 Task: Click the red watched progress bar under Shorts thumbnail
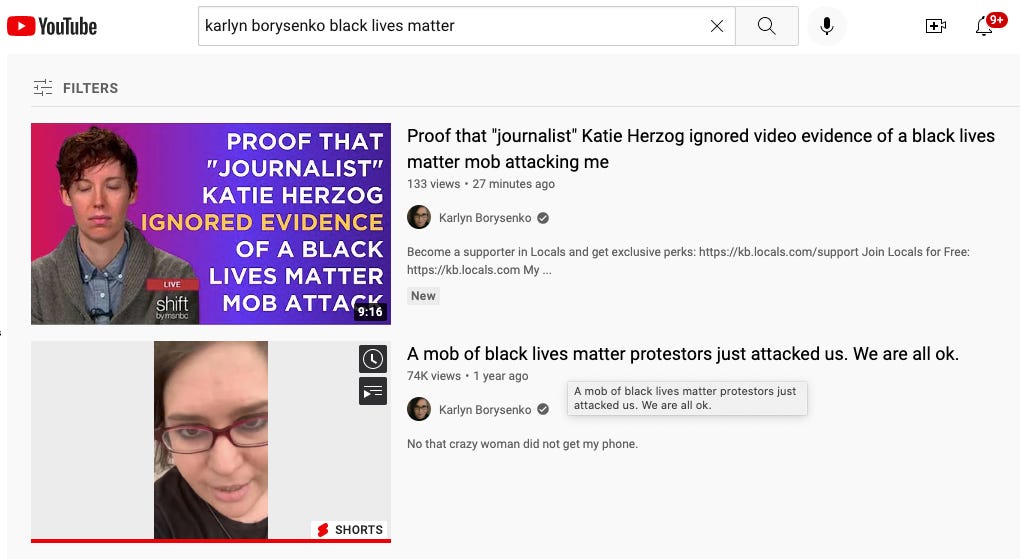pos(211,541)
